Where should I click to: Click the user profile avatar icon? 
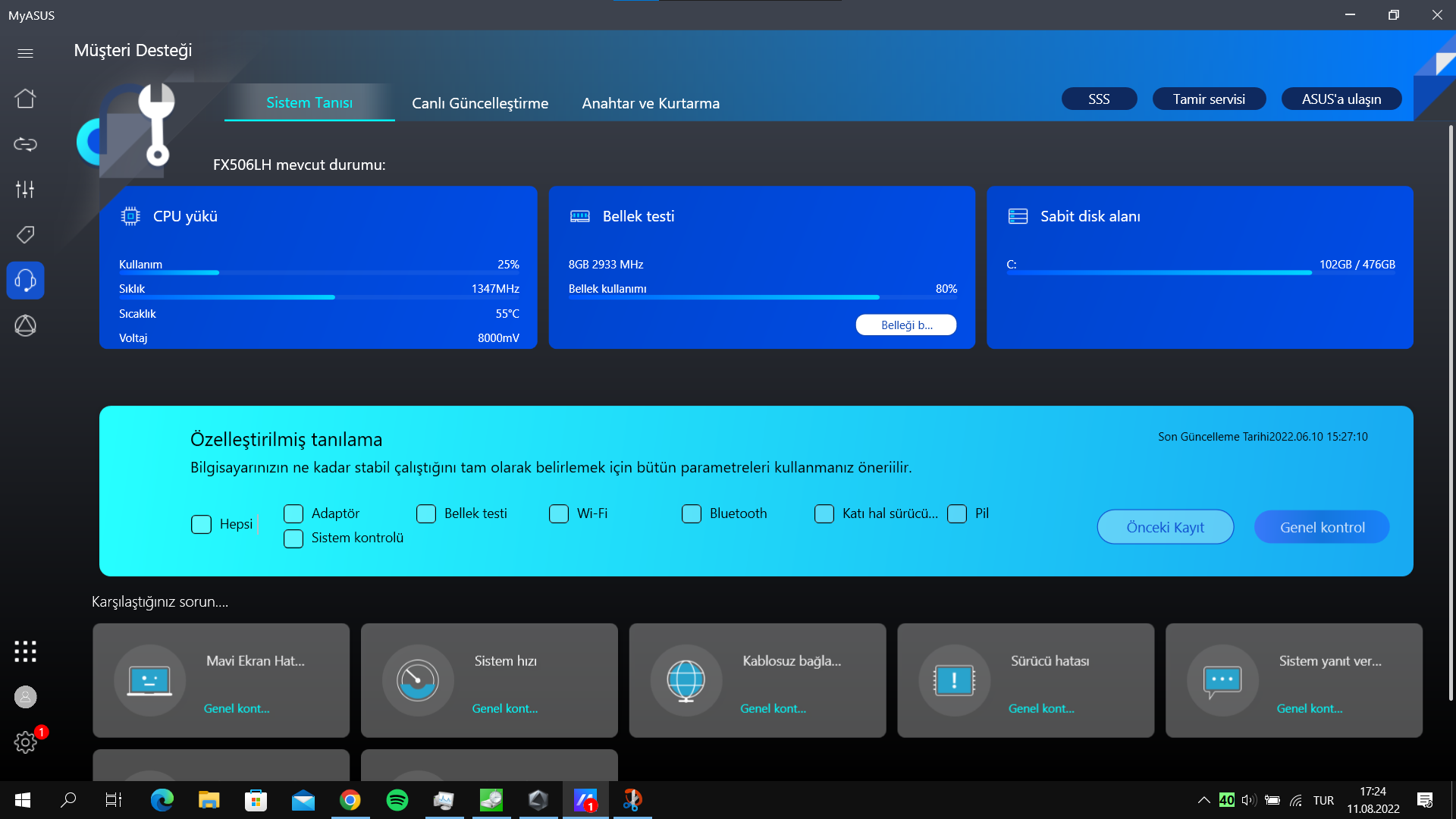(x=25, y=697)
